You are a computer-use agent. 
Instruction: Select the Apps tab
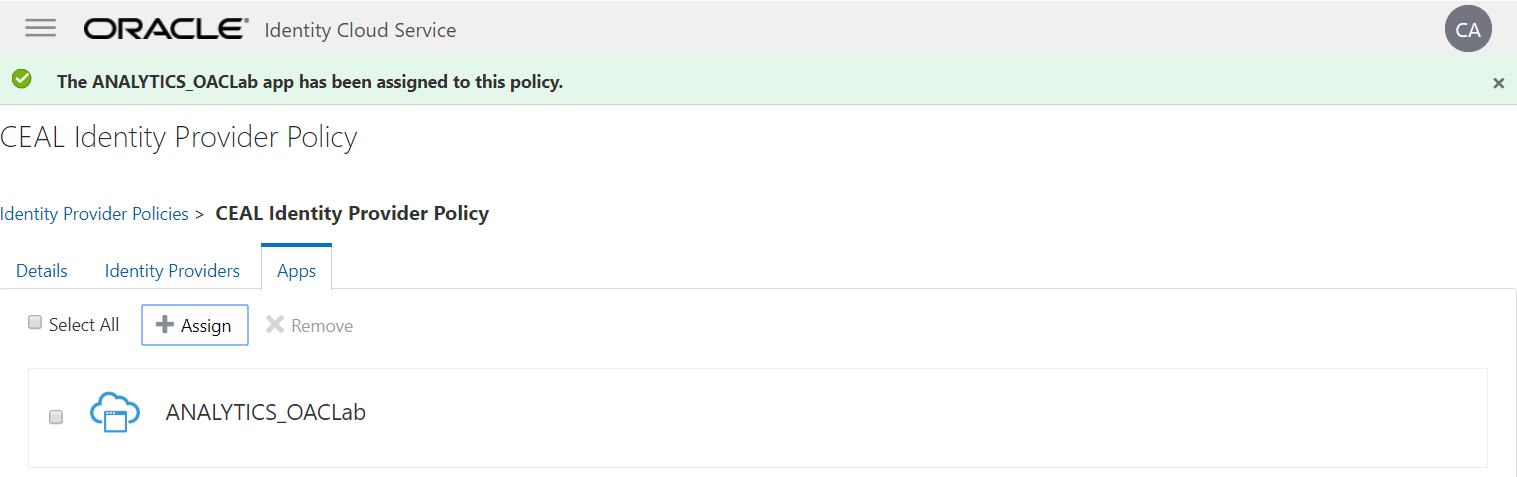(x=296, y=271)
